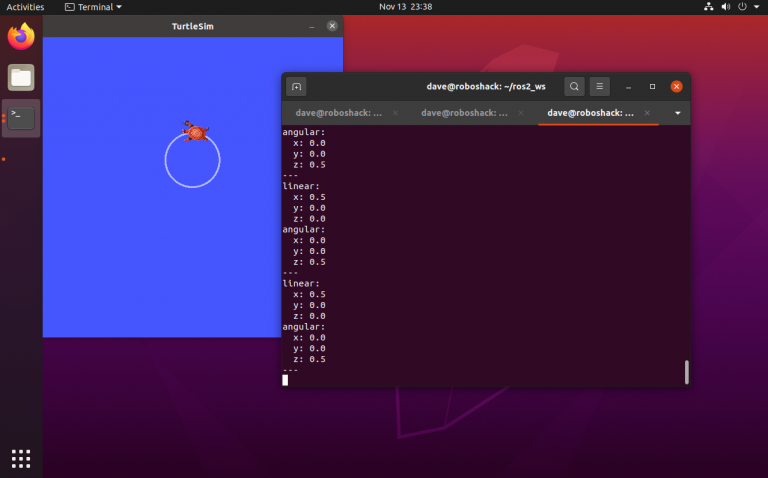Image resolution: width=768 pixels, height=478 pixels.
Task: Click the Terminal icon in dock
Action: pyautogui.click(x=21, y=118)
